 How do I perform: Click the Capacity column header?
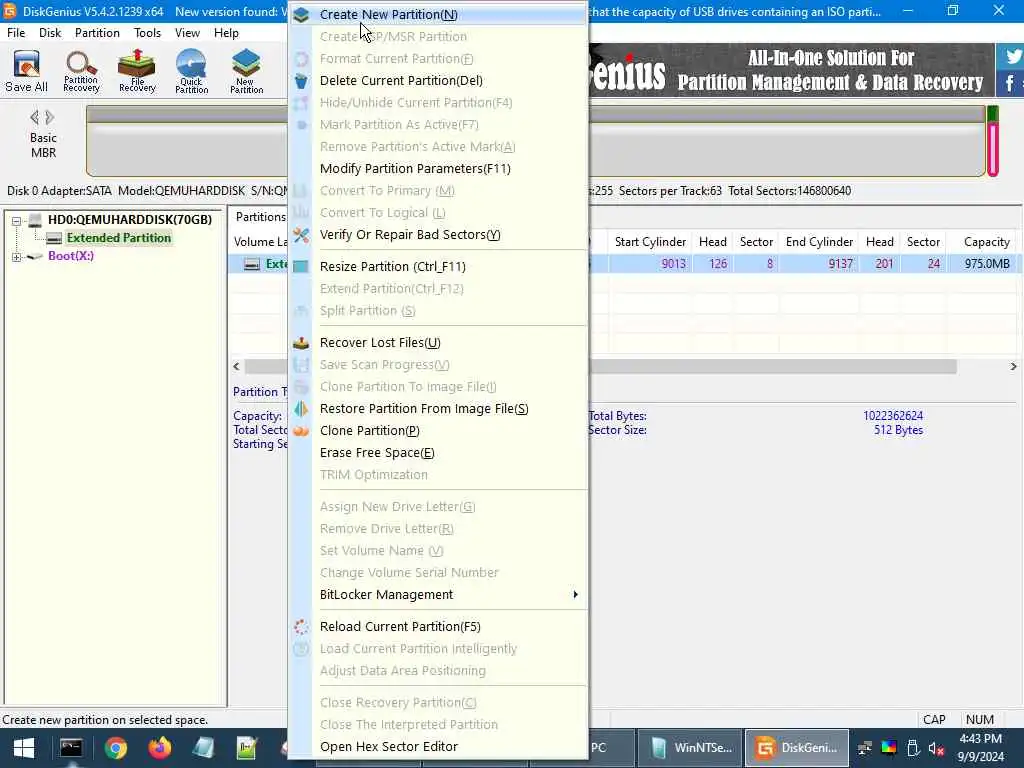(982, 242)
